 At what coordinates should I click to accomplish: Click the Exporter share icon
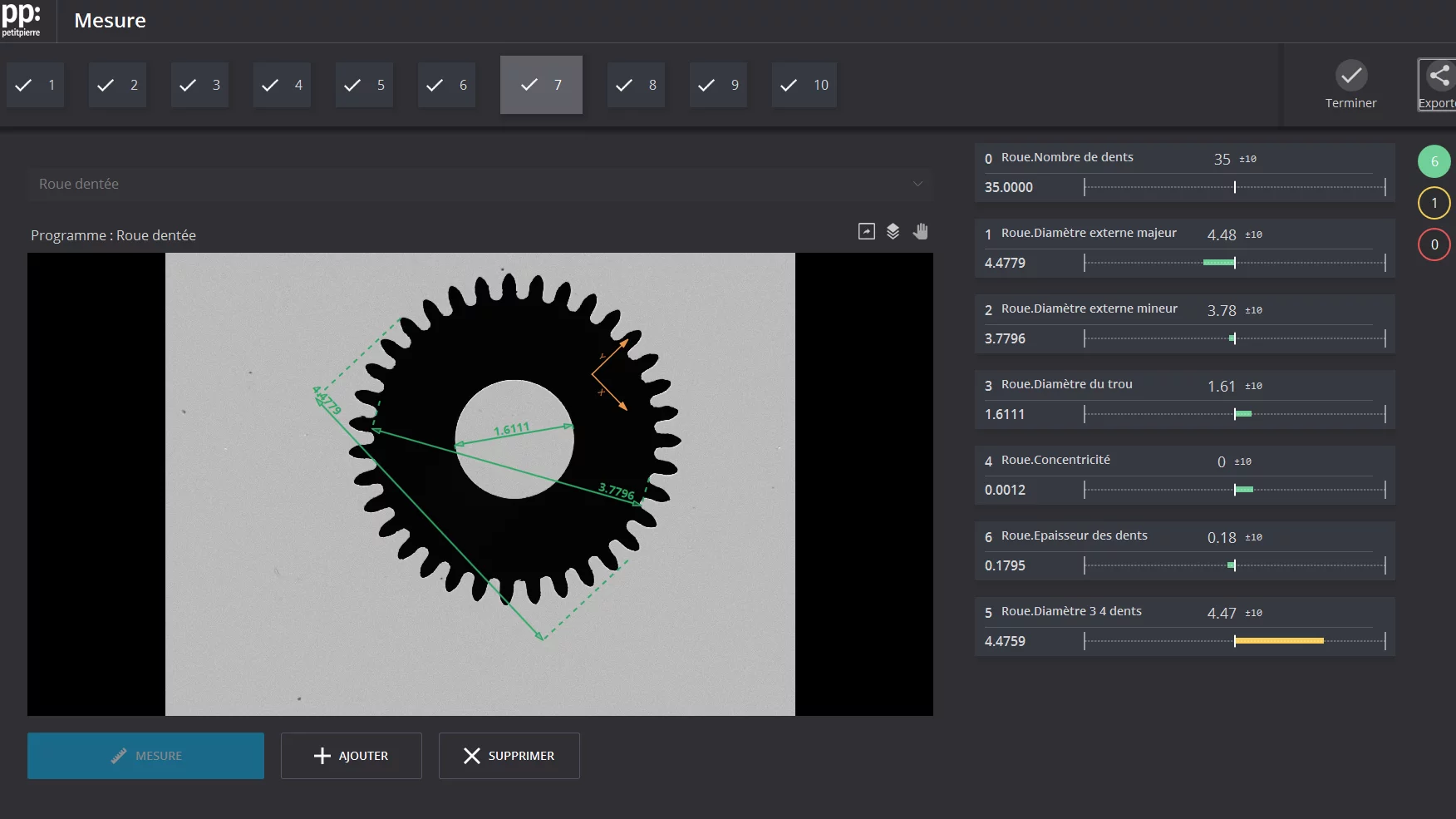click(1439, 76)
